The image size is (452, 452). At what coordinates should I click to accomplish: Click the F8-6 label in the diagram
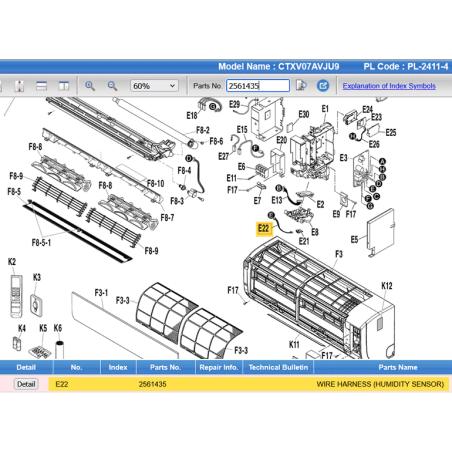[x=216, y=141]
